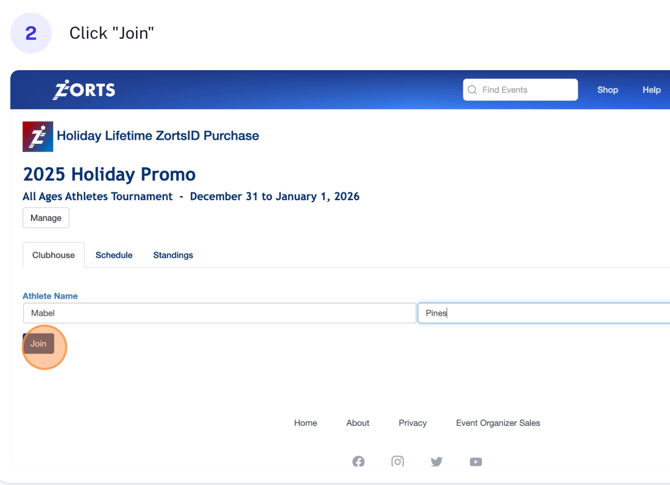Screen dimensions: 670x485
Task: Switch to the Clubhouse tab
Action: pyautogui.click(x=53, y=255)
